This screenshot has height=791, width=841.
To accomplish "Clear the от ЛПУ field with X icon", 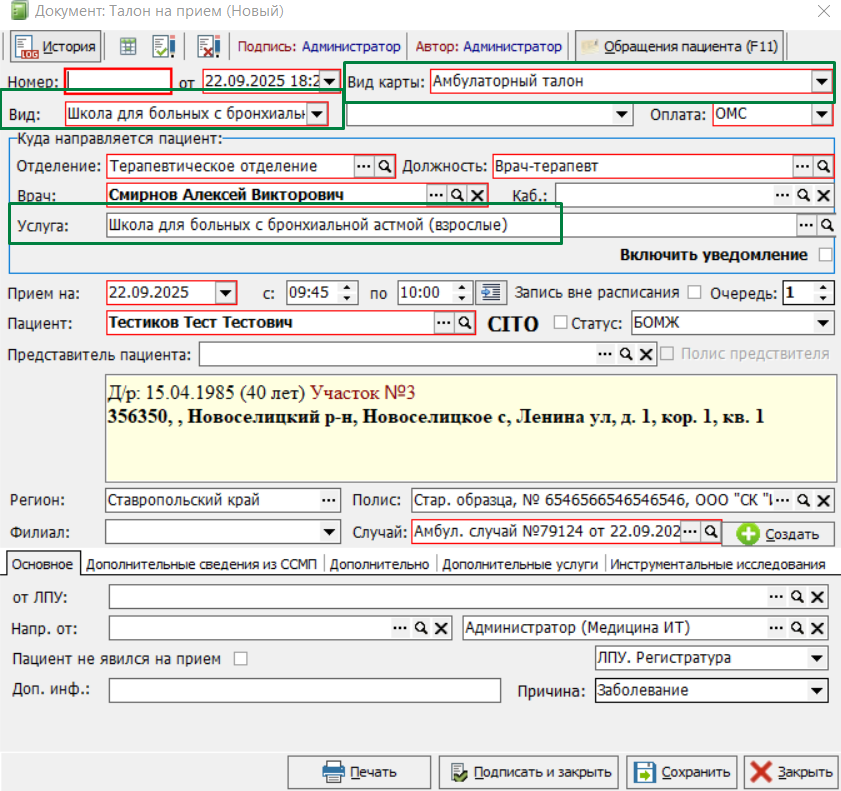I will point(817,597).
